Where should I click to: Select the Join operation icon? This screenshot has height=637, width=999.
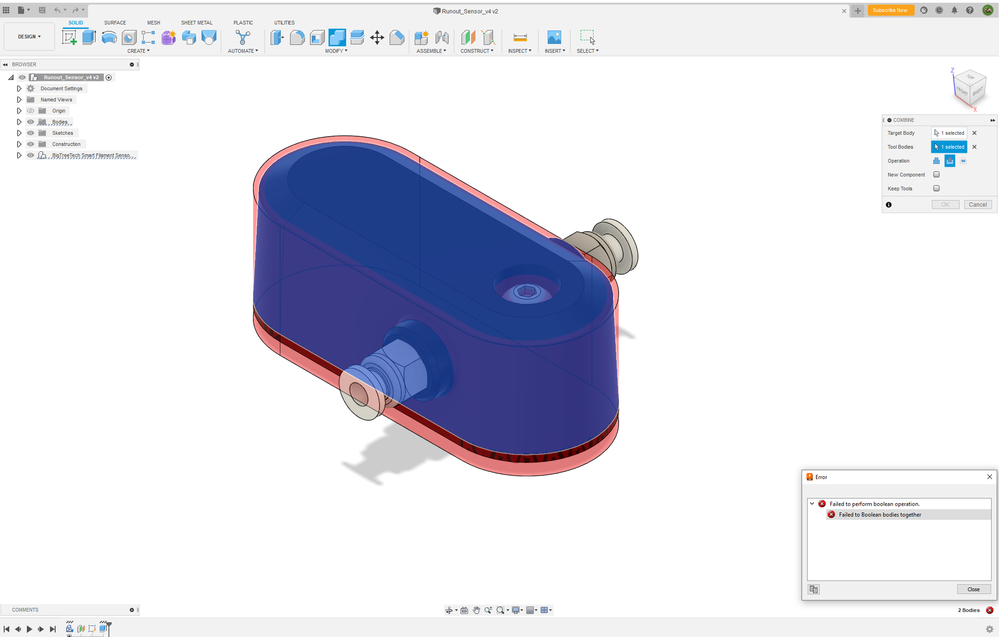(937, 161)
